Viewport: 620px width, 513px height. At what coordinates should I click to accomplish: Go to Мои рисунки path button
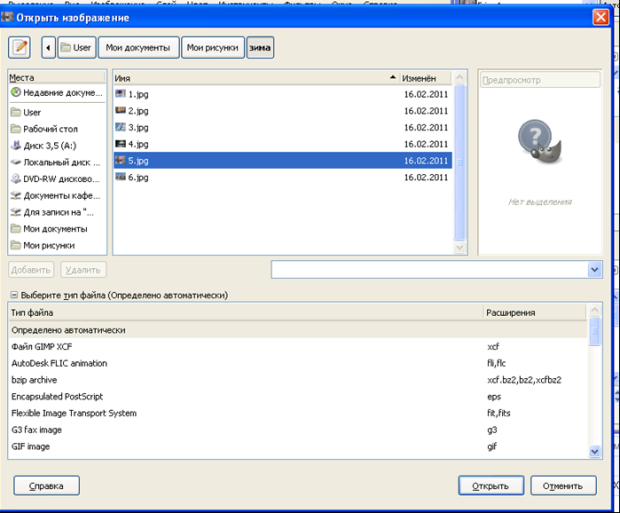[214, 47]
